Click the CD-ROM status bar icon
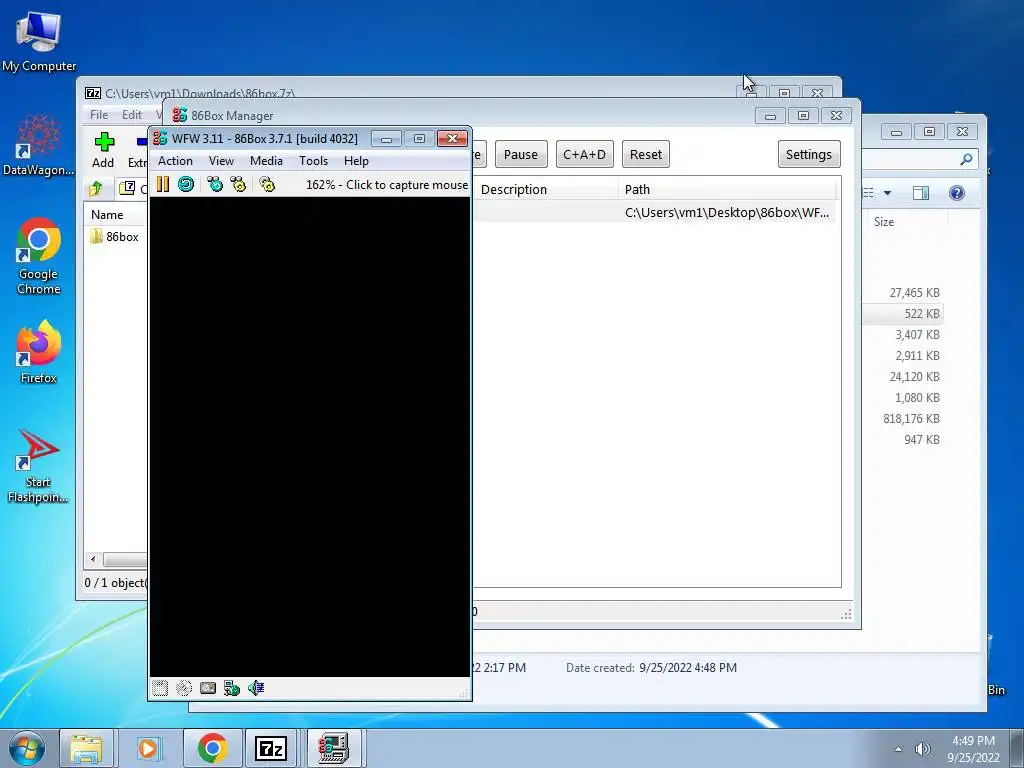The width and height of the screenshot is (1024, 768). click(x=184, y=688)
